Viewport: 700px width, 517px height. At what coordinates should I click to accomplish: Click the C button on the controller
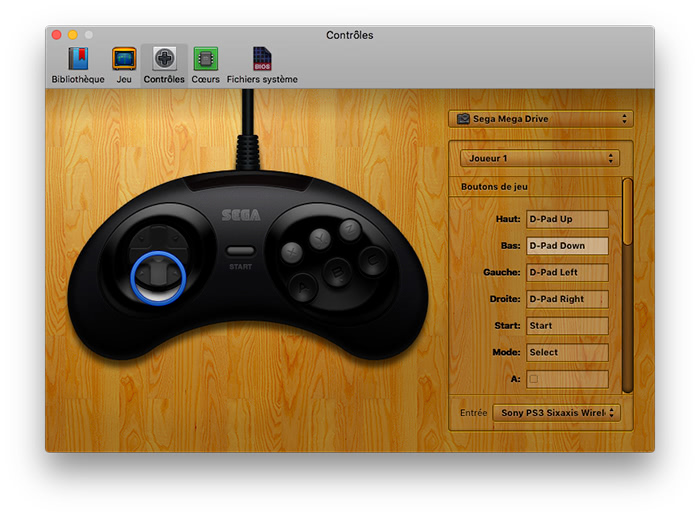(372, 260)
